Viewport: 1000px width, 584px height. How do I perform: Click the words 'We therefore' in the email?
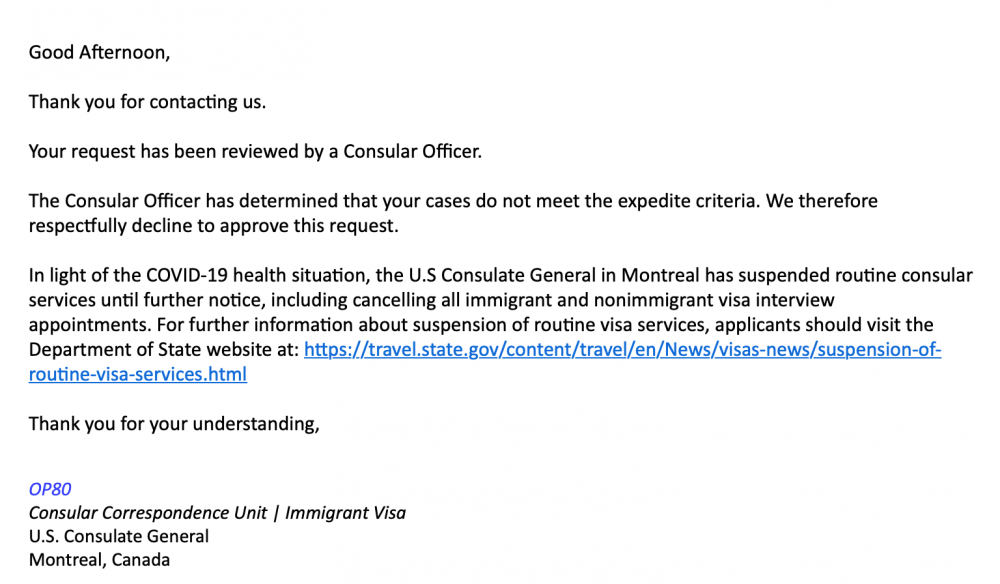coord(821,201)
